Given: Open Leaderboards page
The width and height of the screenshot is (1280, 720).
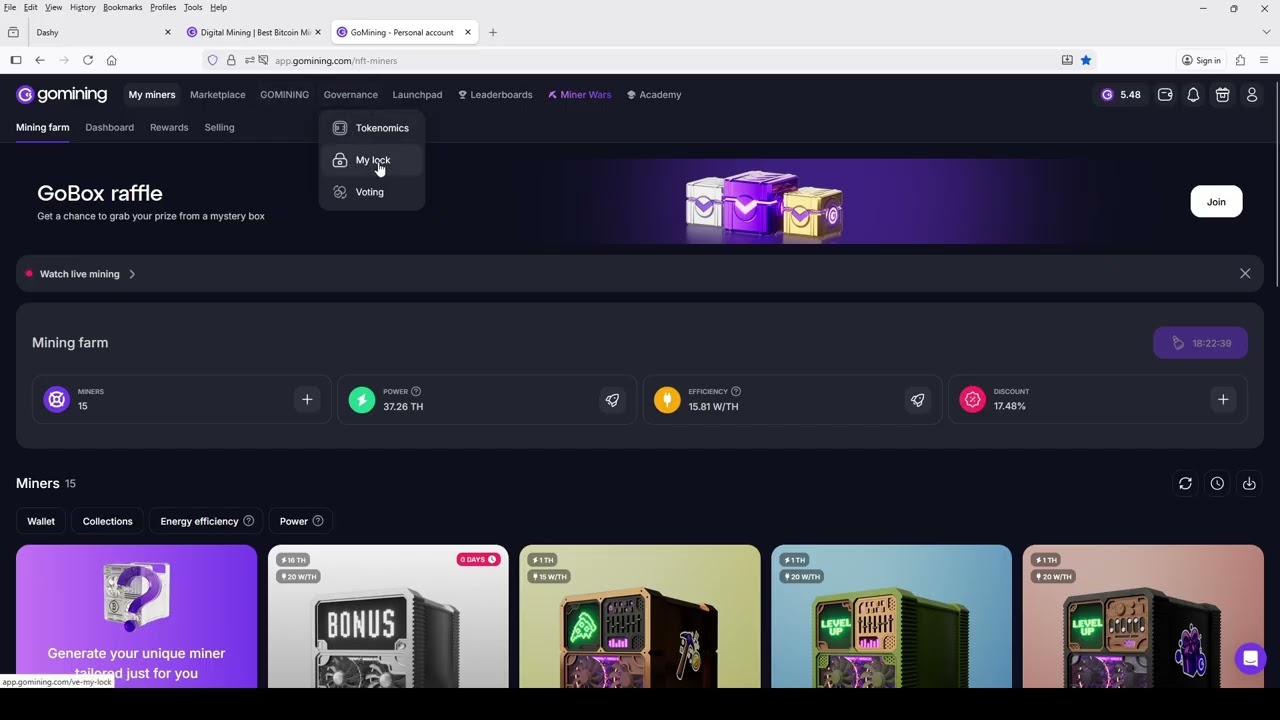Looking at the screenshot, I should tap(495, 95).
